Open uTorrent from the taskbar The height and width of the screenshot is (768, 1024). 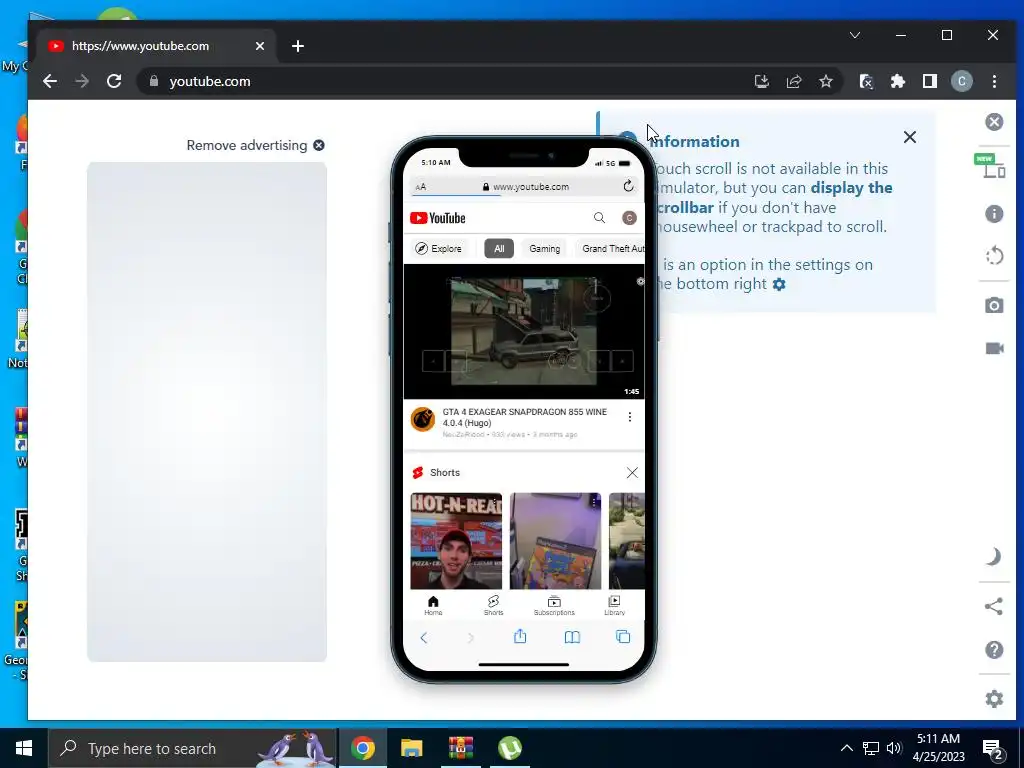click(509, 748)
